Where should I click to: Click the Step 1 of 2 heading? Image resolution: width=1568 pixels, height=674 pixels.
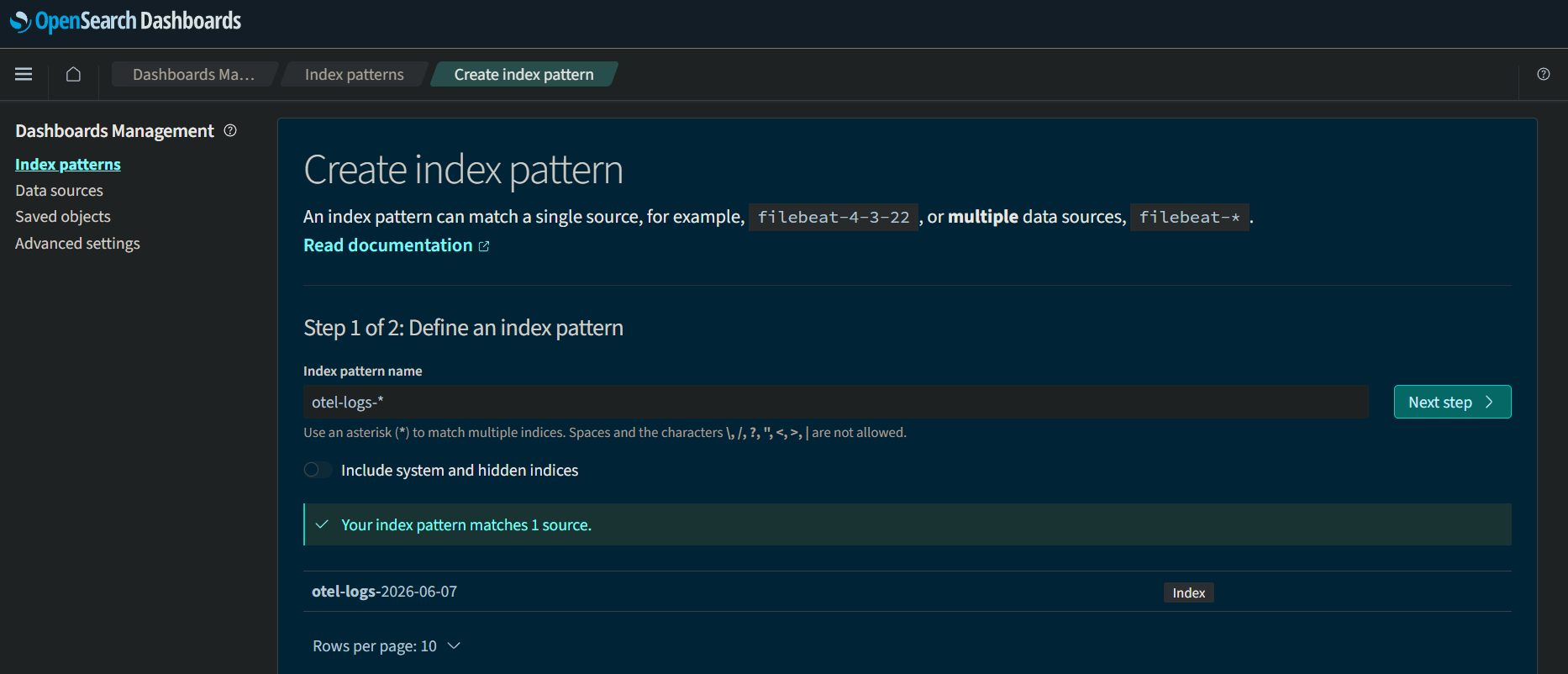[463, 328]
